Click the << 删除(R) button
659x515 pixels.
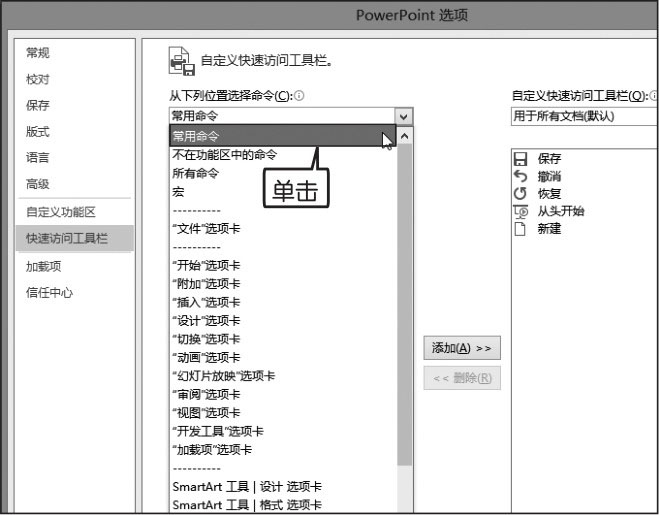(x=461, y=378)
